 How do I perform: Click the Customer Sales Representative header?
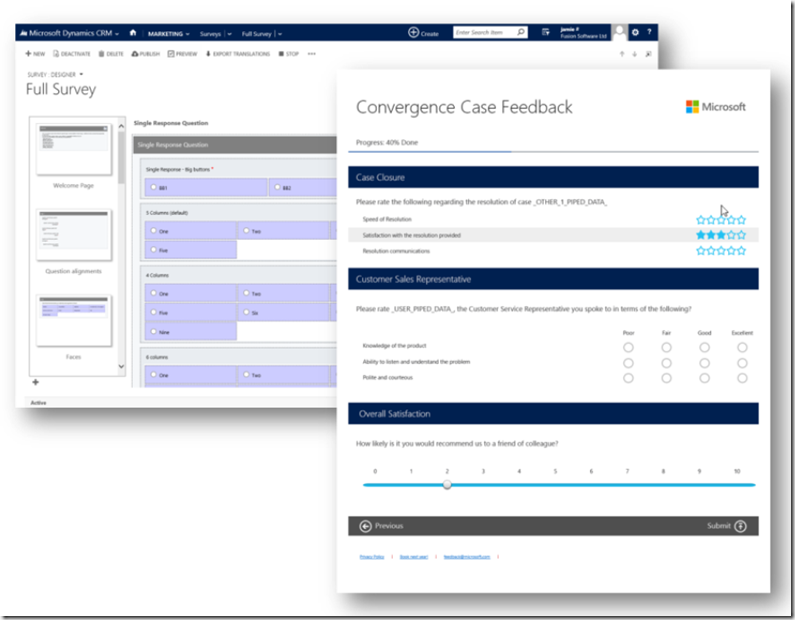553,279
